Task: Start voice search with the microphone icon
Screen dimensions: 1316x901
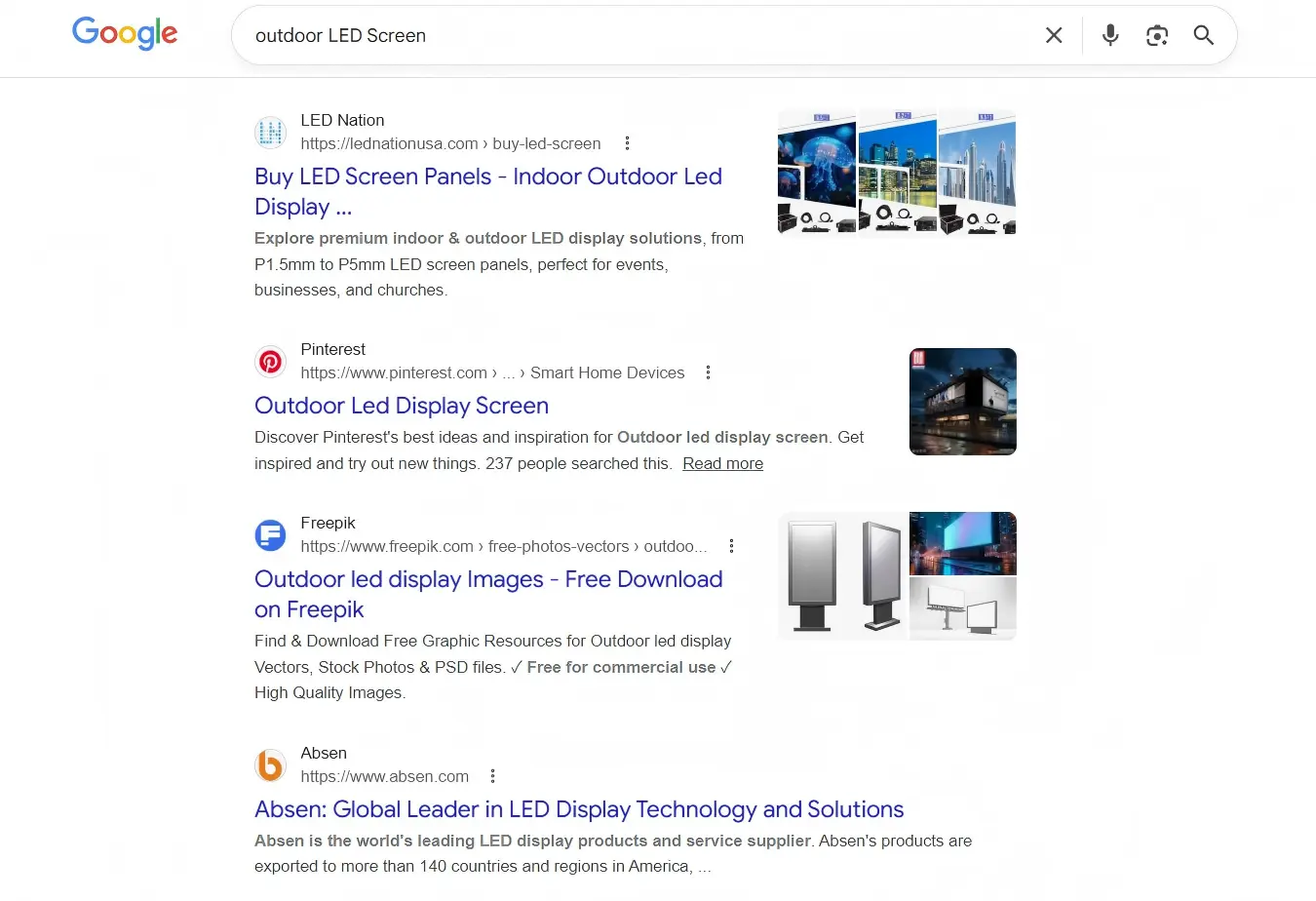Action: [x=1110, y=35]
